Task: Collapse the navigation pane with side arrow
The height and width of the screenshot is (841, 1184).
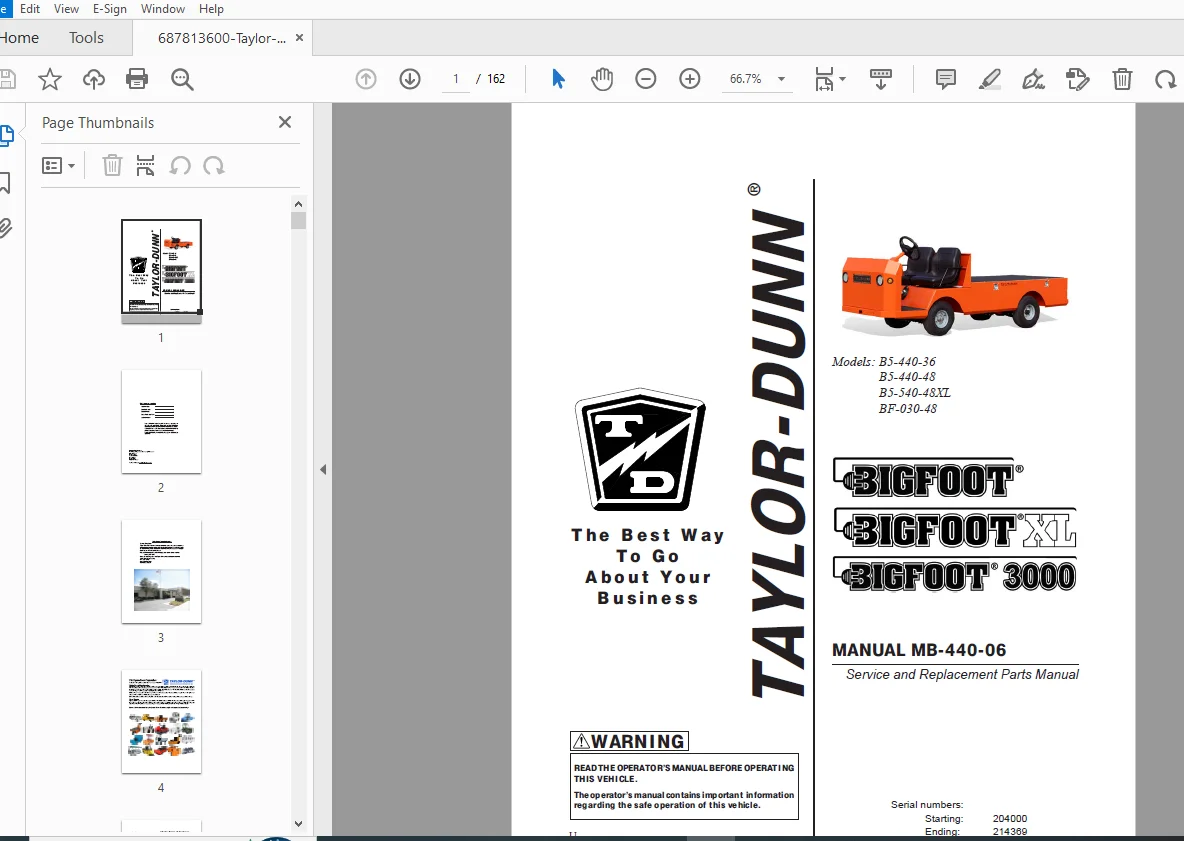Action: pyautogui.click(x=323, y=470)
